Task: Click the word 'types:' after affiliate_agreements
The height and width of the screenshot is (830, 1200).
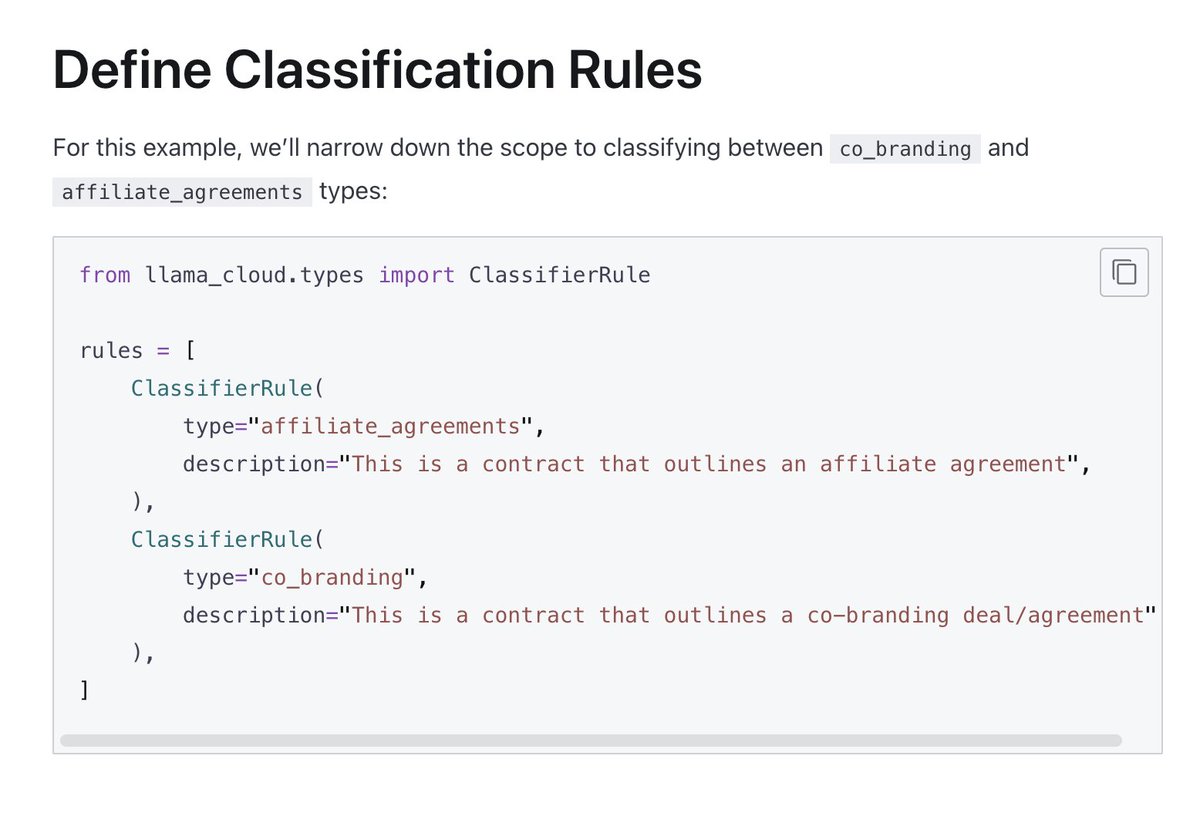Action: [352, 190]
